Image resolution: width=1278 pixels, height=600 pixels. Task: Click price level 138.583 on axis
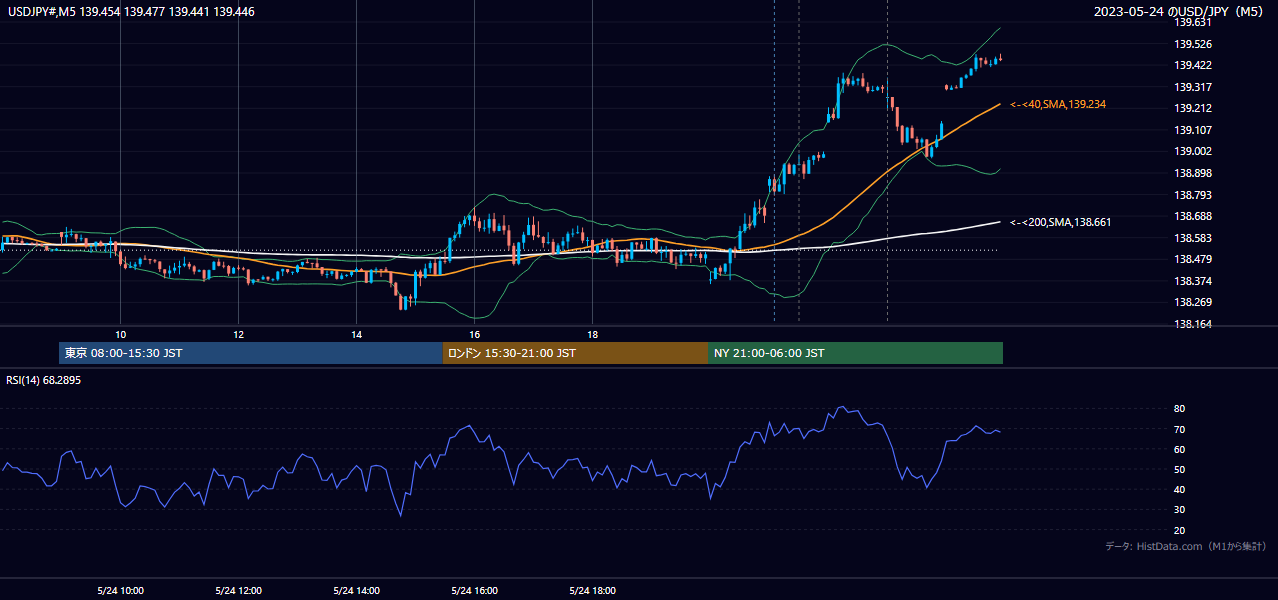point(1193,238)
